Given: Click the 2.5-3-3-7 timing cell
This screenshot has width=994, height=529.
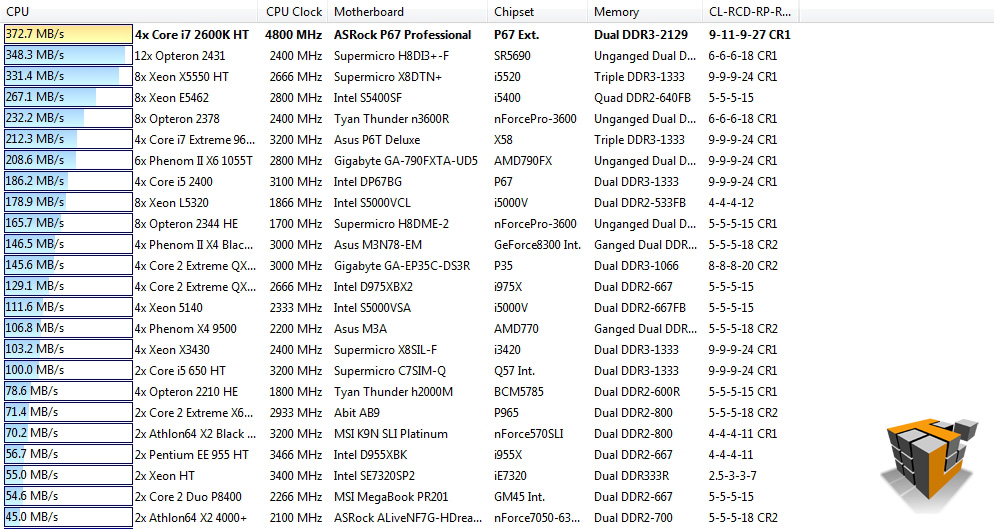Looking at the screenshot, I should (x=732, y=476).
